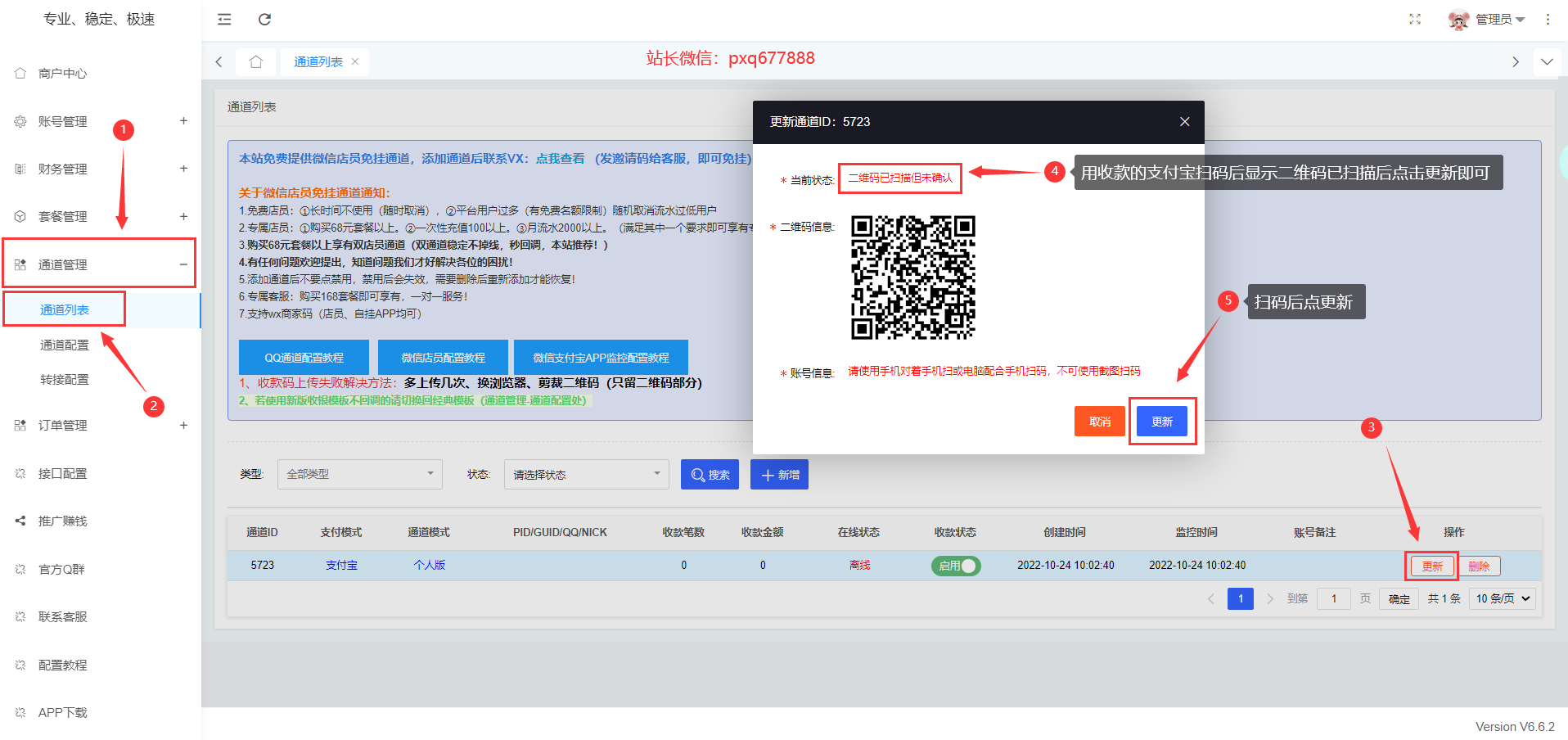Image resolution: width=1568 pixels, height=740 pixels.
Task: Open the QQ通道配置教程 button
Action: (304, 358)
